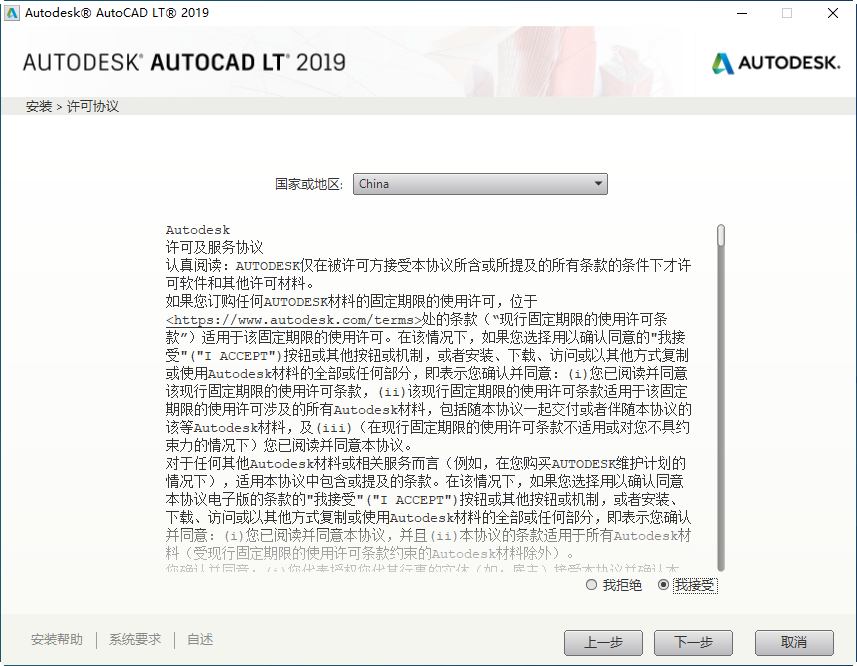857x666 pixels.
Task: Click the 许可及服务协议 heading in agreement
Action: (x=215, y=247)
